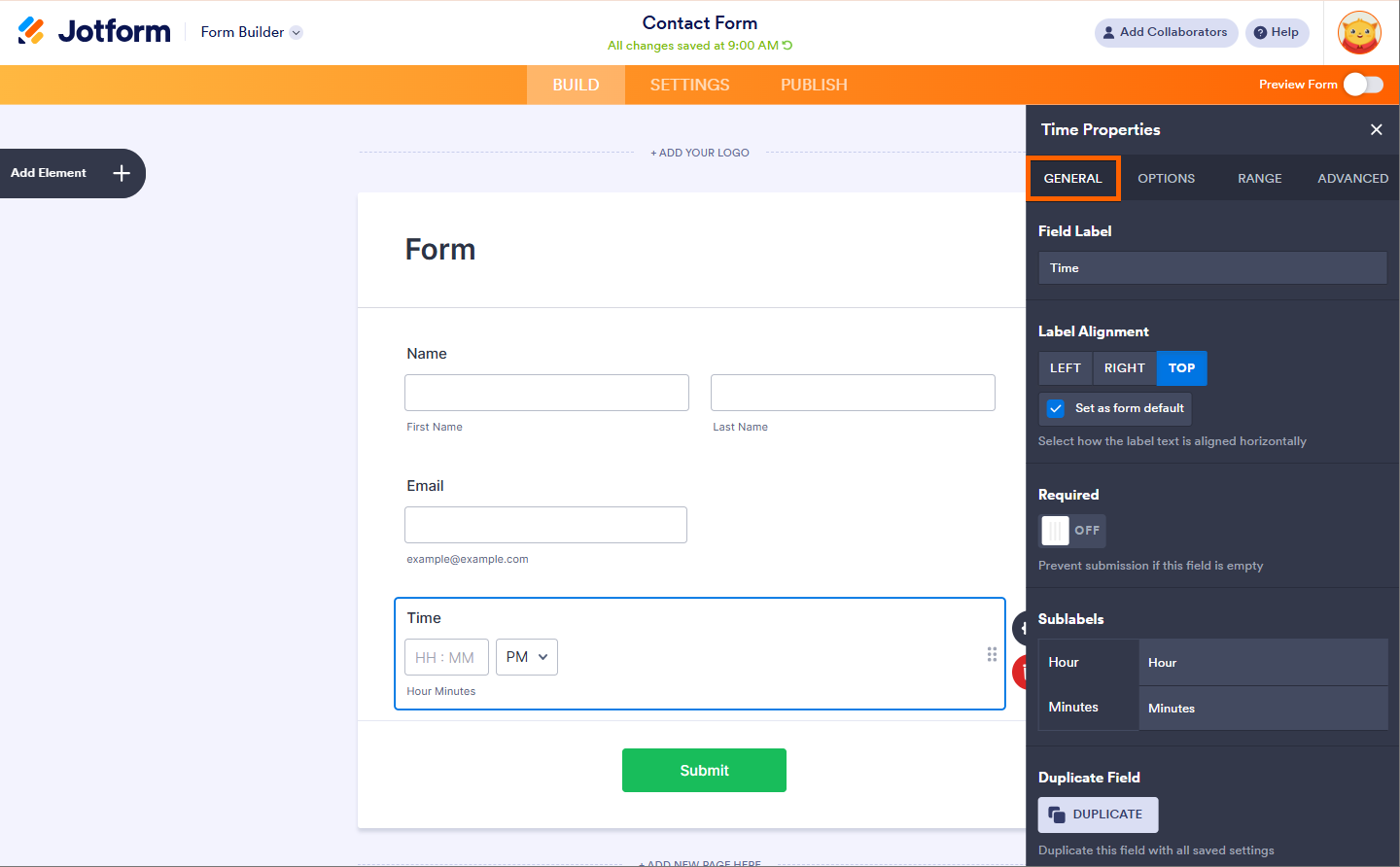Viewport: 1400px width, 867px height.
Task: Toggle the Preview Form switch
Action: [x=1363, y=85]
